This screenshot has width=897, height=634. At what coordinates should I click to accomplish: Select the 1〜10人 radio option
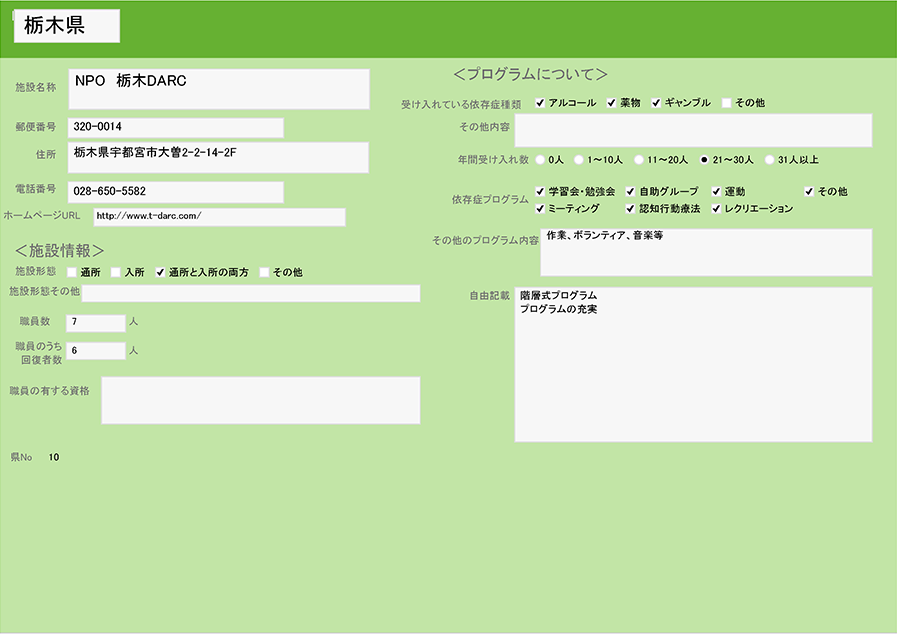pos(579,159)
